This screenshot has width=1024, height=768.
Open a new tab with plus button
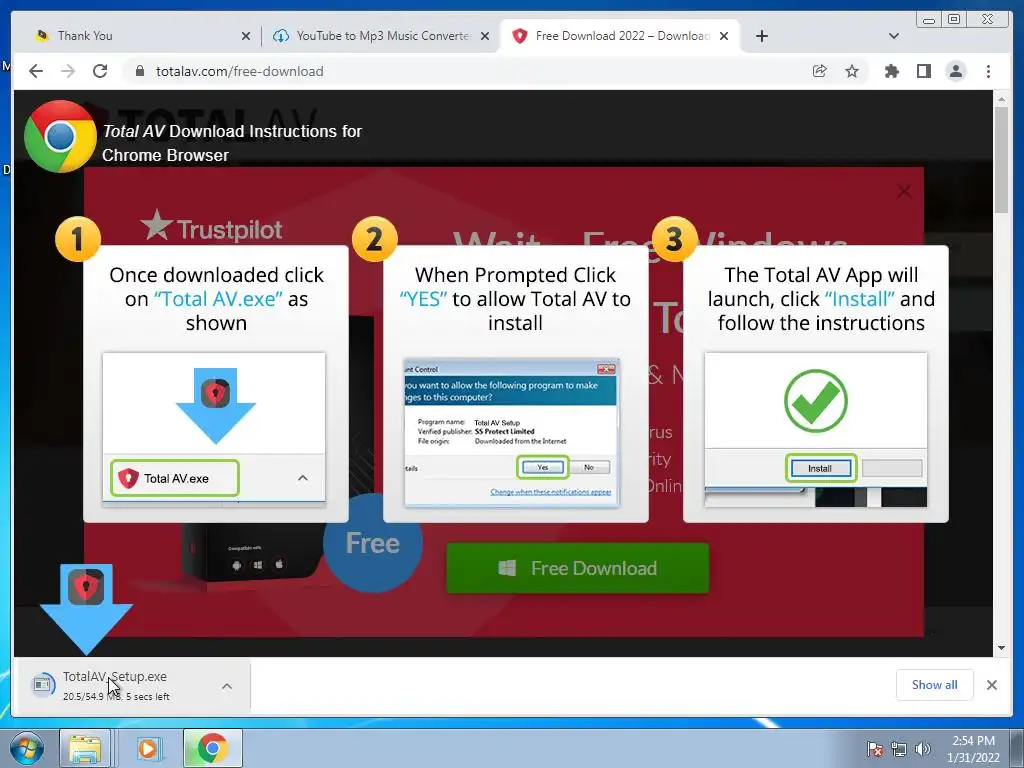pos(761,36)
